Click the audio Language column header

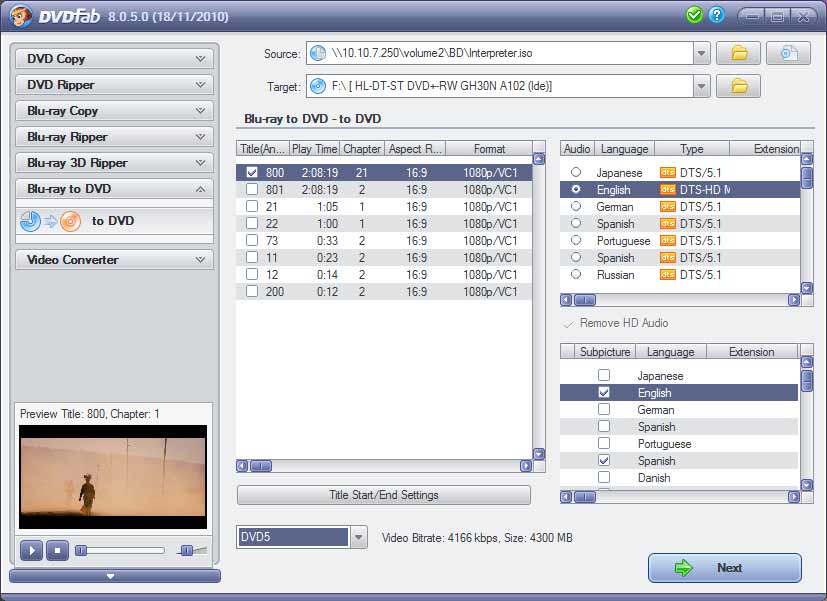[x=624, y=149]
